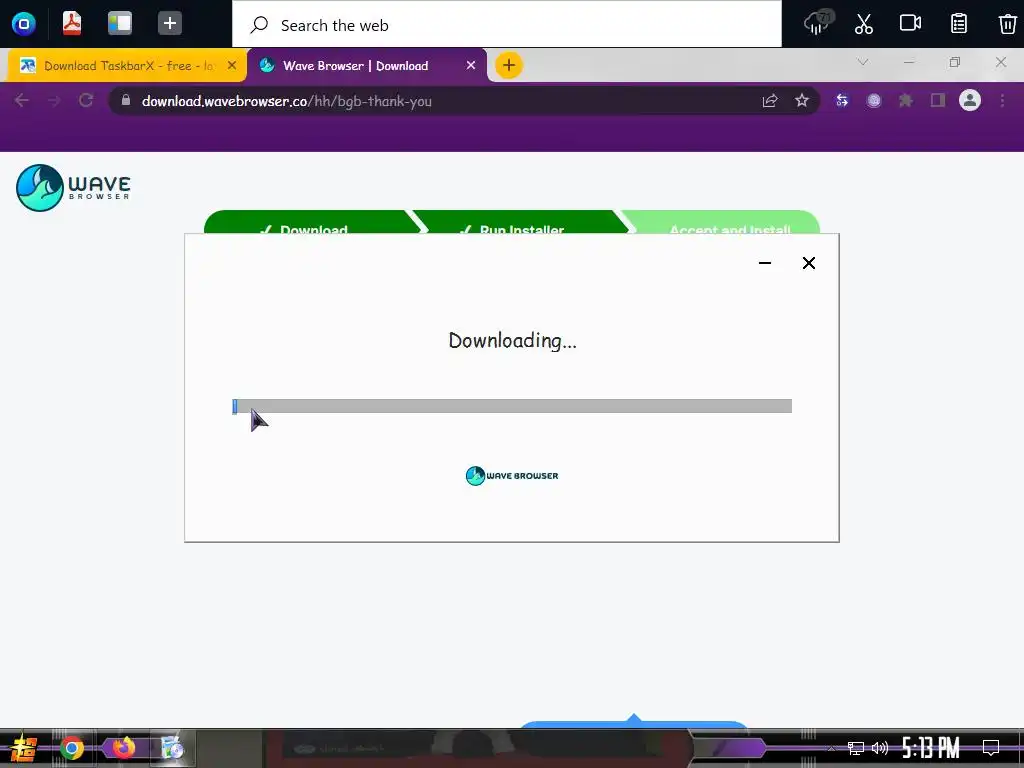The width and height of the screenshot is (1024, 768).
Task: Show hidden tray icons chevron
Action: pos(831,748)
